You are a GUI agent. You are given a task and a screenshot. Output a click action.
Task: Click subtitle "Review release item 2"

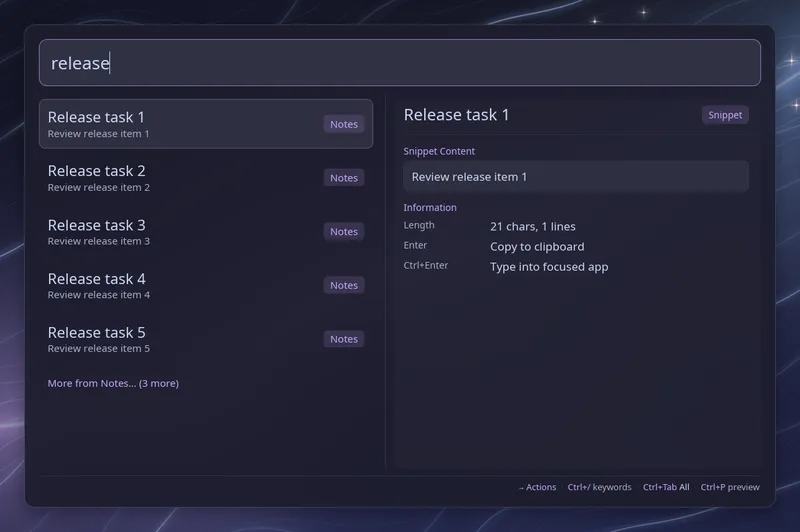click(x=99, y=187)
